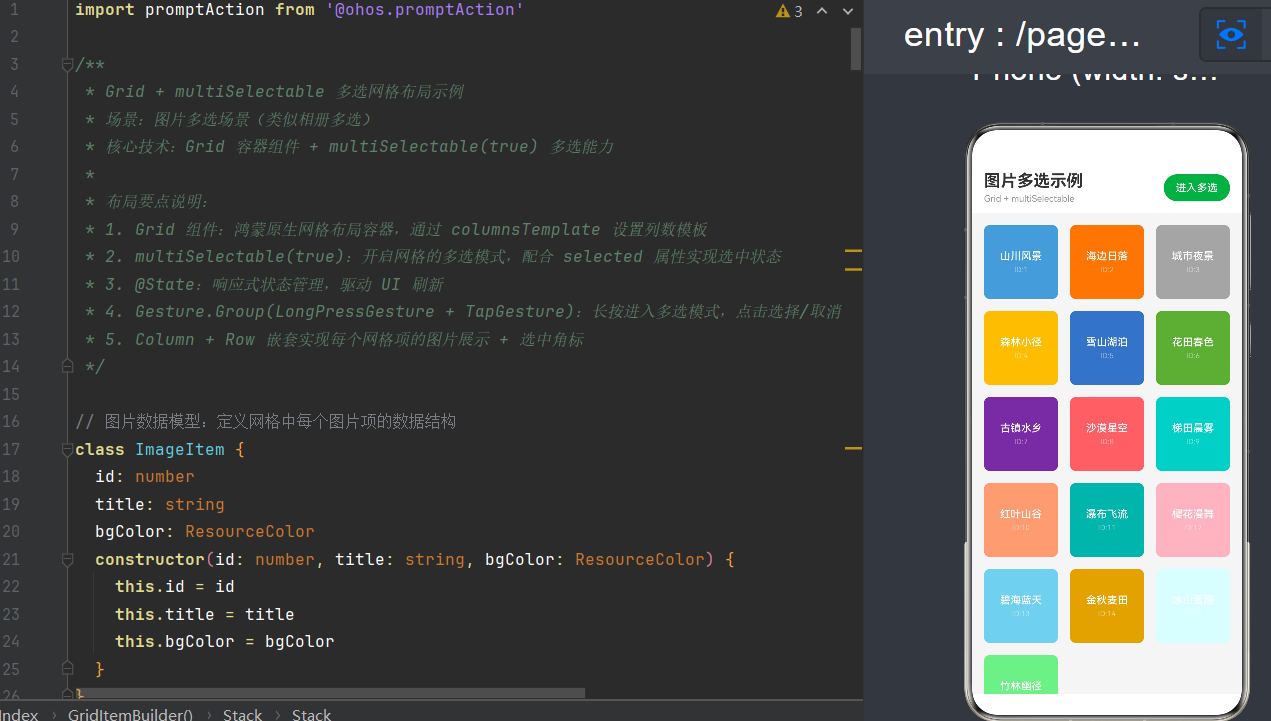
Task: Click the comment end fold marker at line 14
Action: coord(67,367)
